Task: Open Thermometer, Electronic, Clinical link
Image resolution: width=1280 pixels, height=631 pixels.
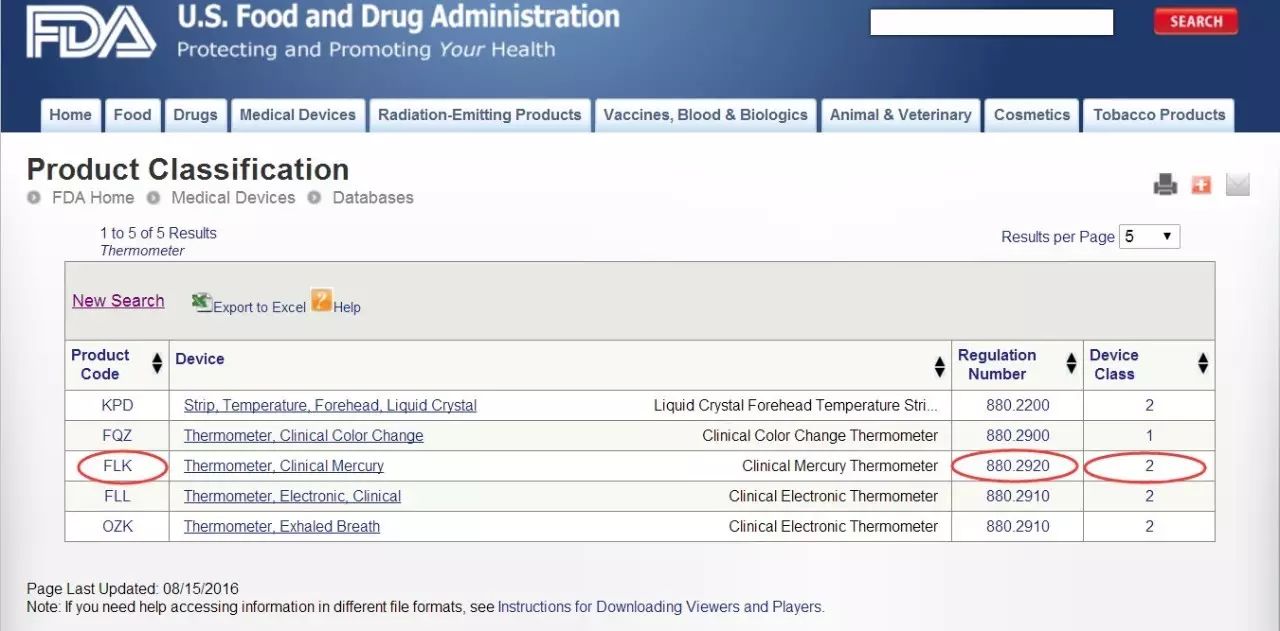Action: click(x=292, y=496)
